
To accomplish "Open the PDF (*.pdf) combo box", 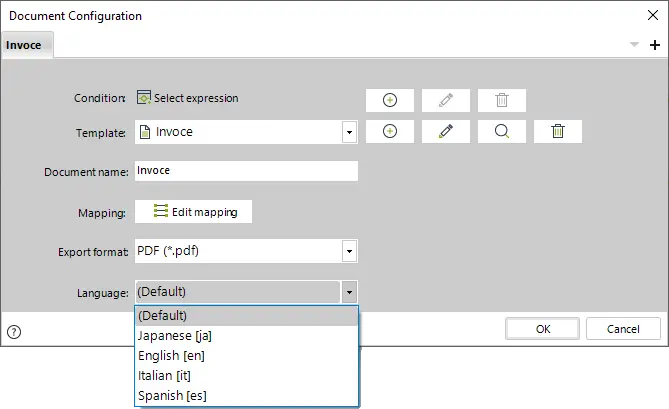I will (246, 251).
